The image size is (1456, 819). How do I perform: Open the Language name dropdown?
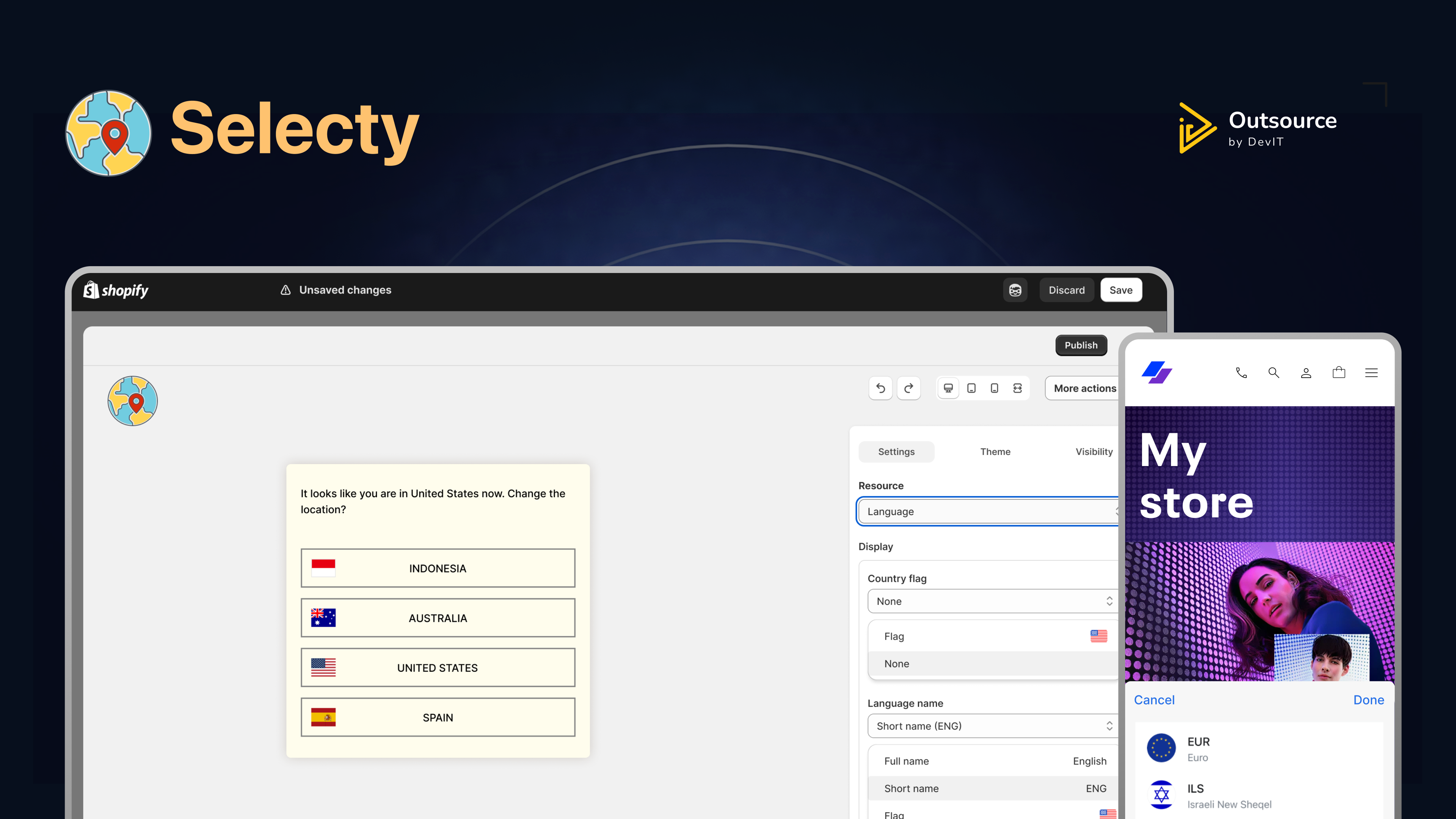click(x=994, y=726)
